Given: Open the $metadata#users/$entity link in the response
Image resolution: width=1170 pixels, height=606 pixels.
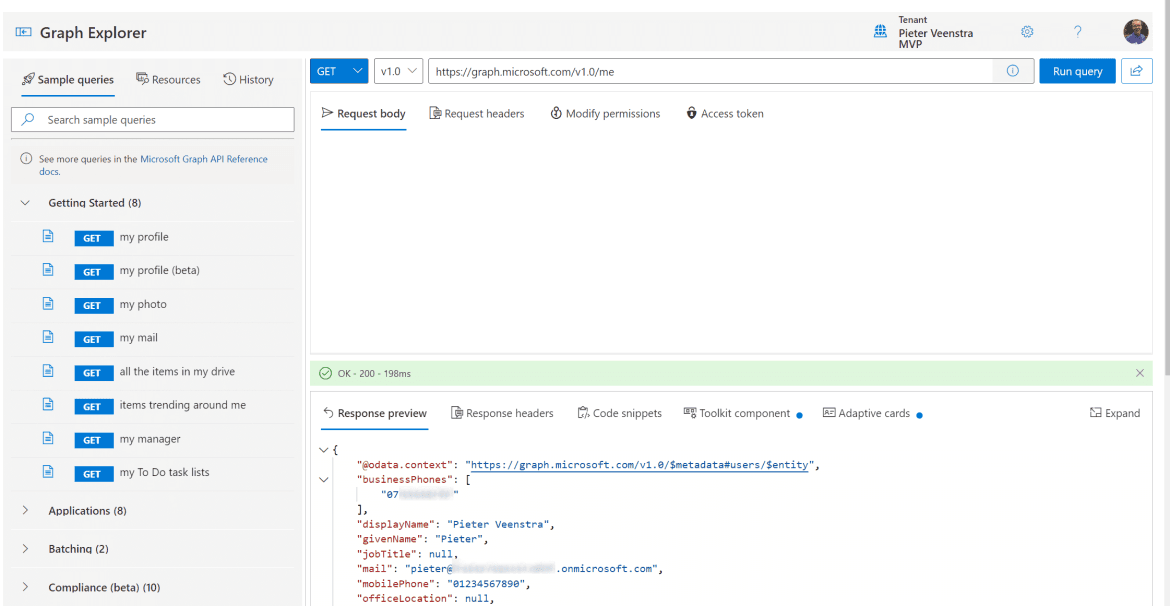Looking at the screenshot, I should [639, 465].
